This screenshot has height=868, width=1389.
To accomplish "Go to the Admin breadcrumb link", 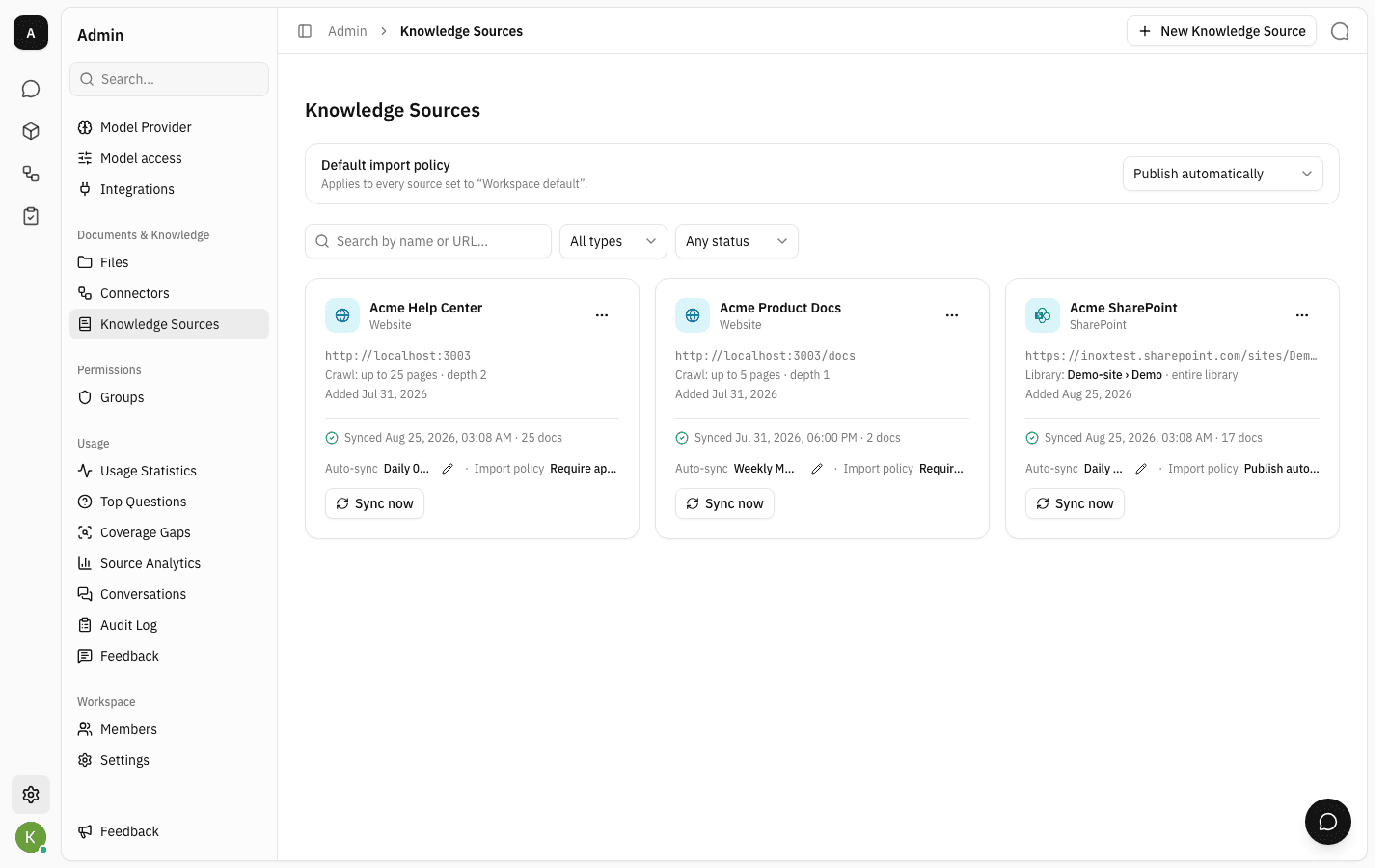I will (x=347, y=31).
